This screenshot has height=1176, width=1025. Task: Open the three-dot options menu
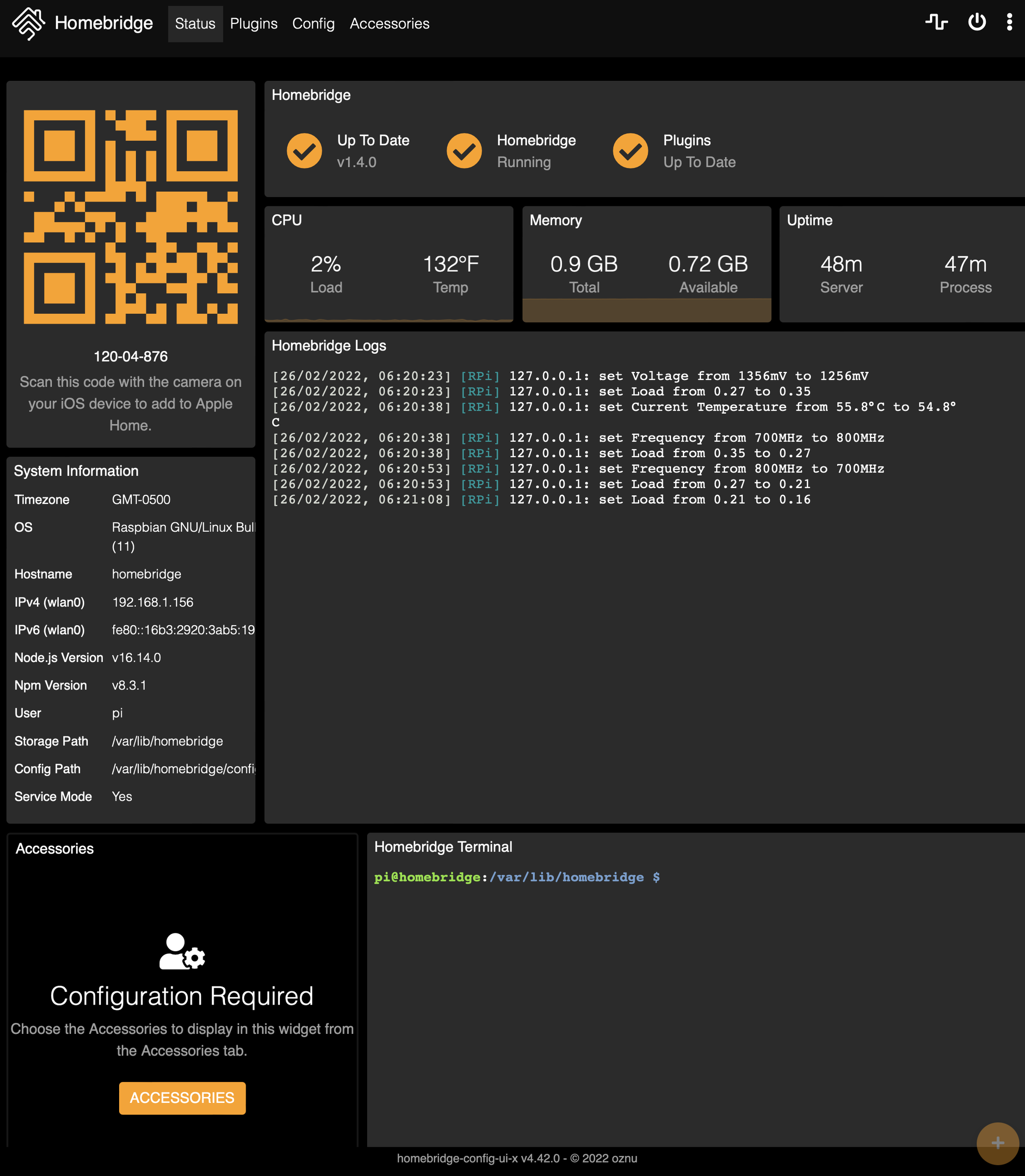tap(1009, 23)
